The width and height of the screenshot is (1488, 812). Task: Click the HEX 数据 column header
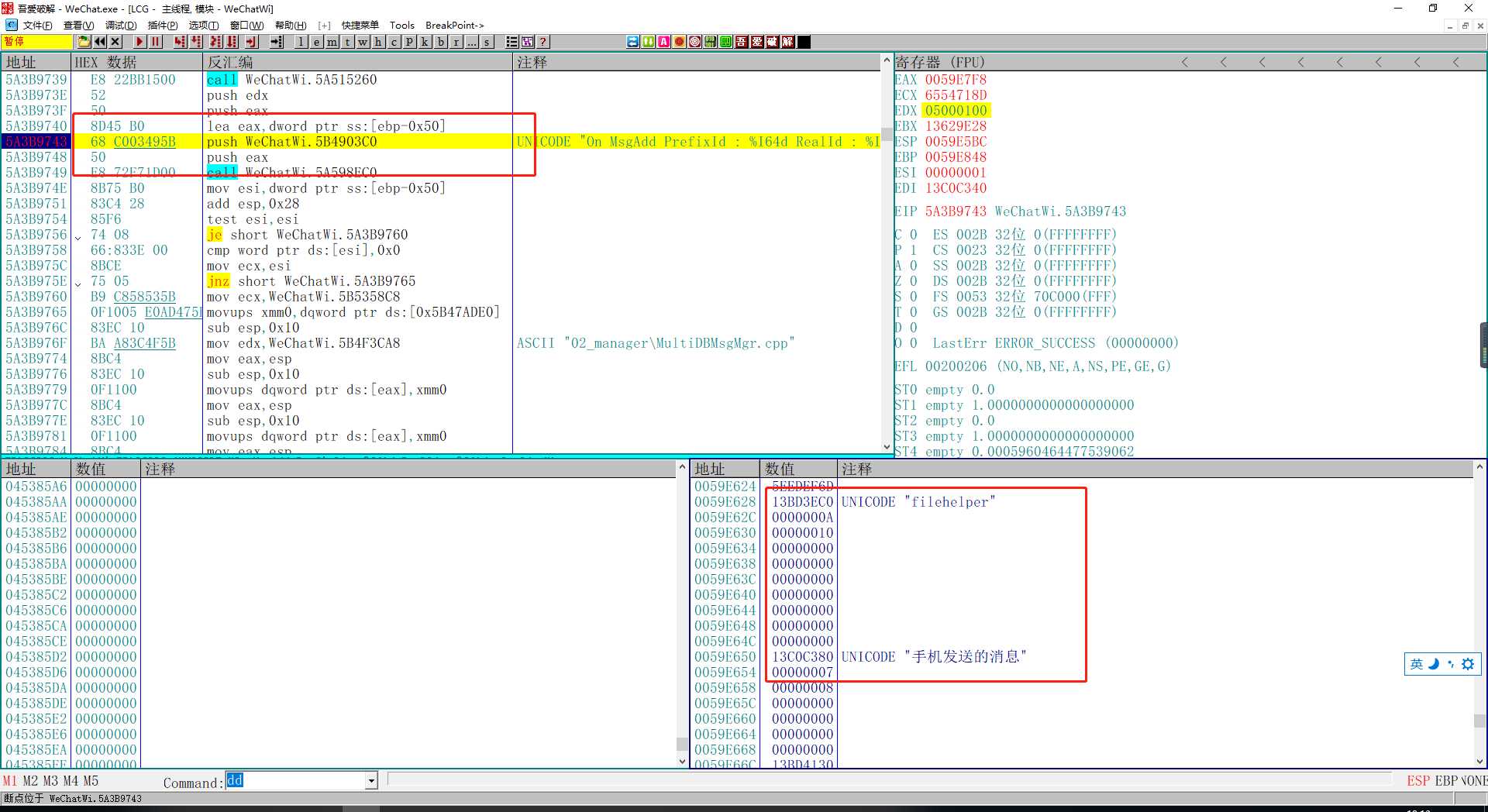pos(137,62)
